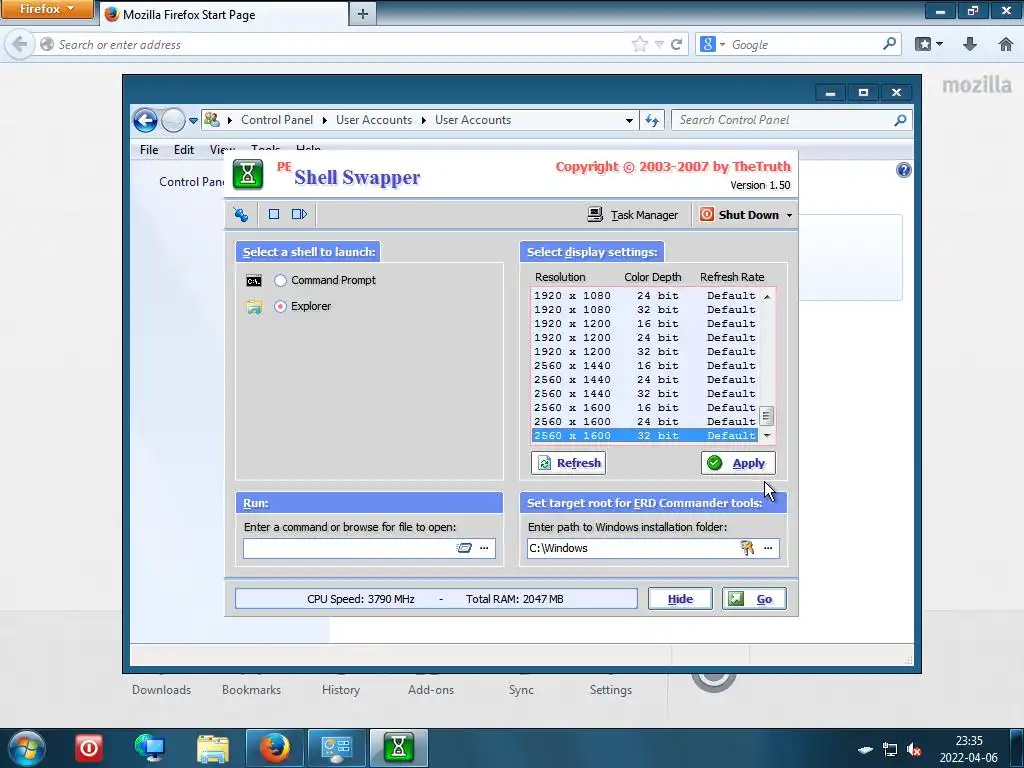Click the Explorer folder icon
Screen dimensions: 1024x768
[x=254, y=307]
